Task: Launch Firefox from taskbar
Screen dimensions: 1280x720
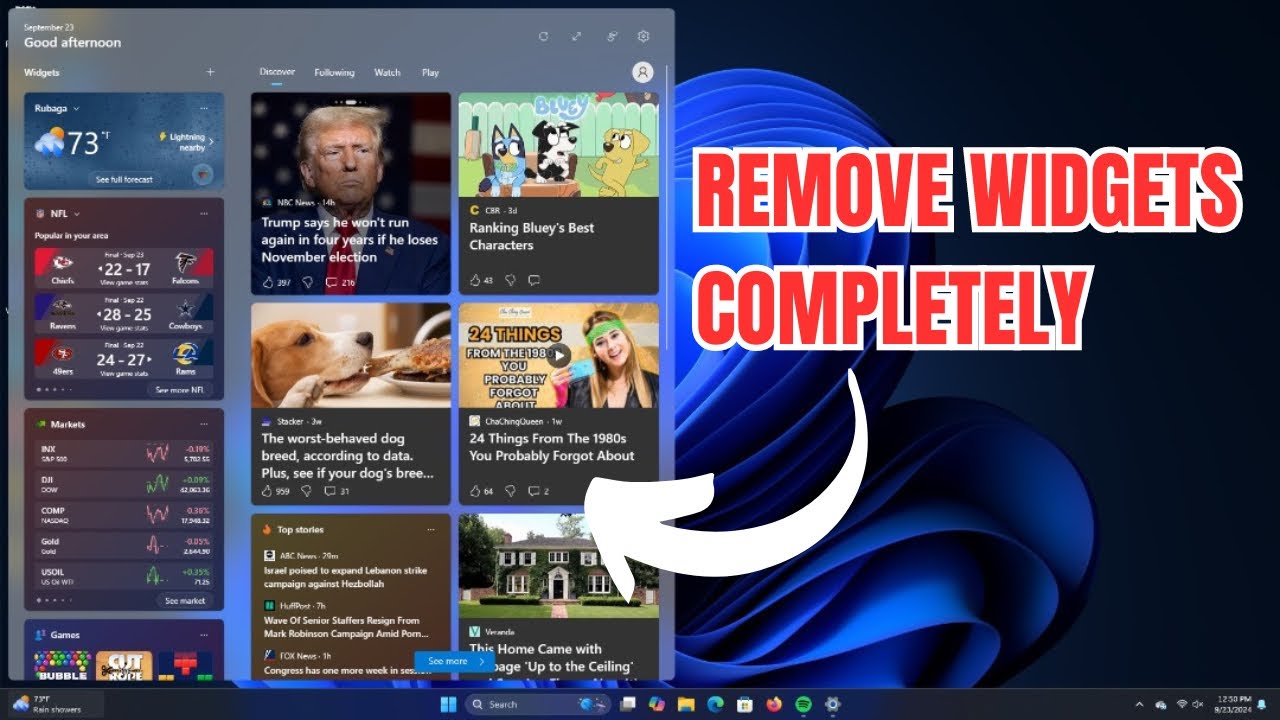Action: pos(774,704)
